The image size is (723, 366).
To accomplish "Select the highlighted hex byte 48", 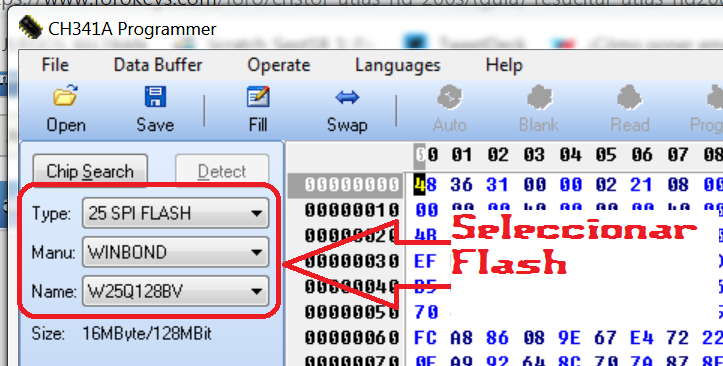I will [x=425, y=185].
